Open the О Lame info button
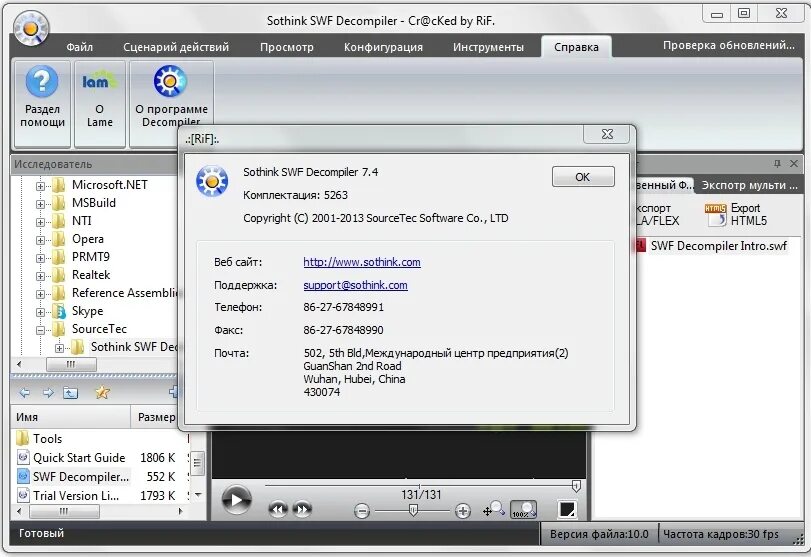Screen dimensions: 811x557 (x=99, y=103)
